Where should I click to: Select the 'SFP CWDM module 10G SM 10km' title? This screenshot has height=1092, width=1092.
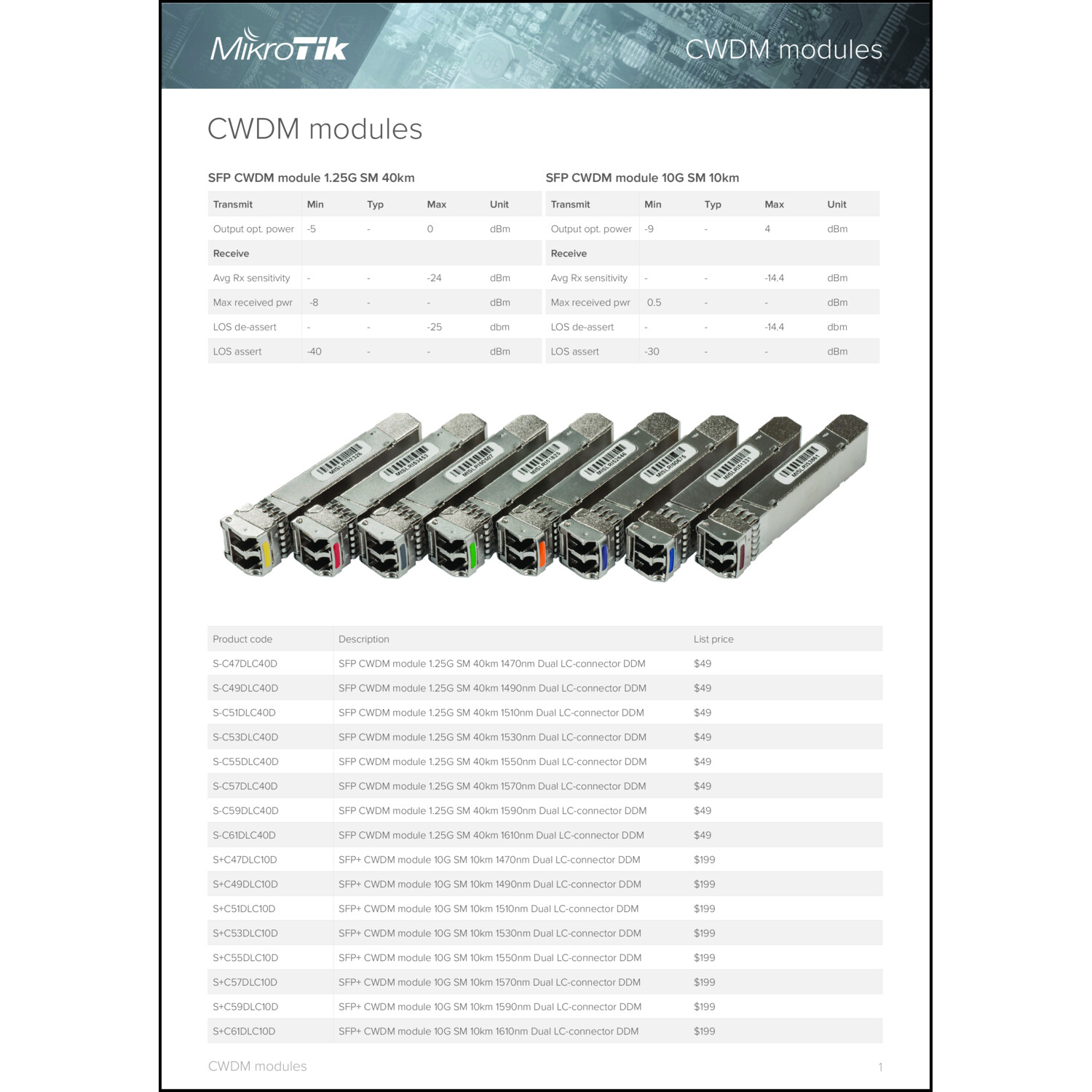click(642, 178)
